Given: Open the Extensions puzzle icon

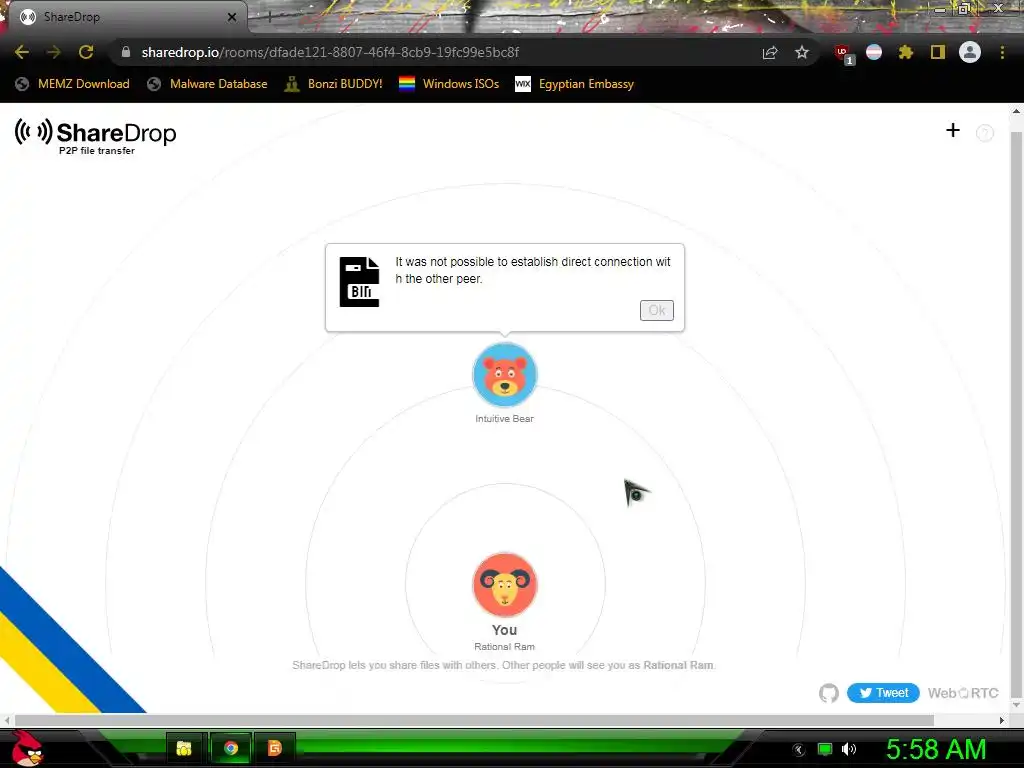Looking at the screenshot, I should click(906, 52).
